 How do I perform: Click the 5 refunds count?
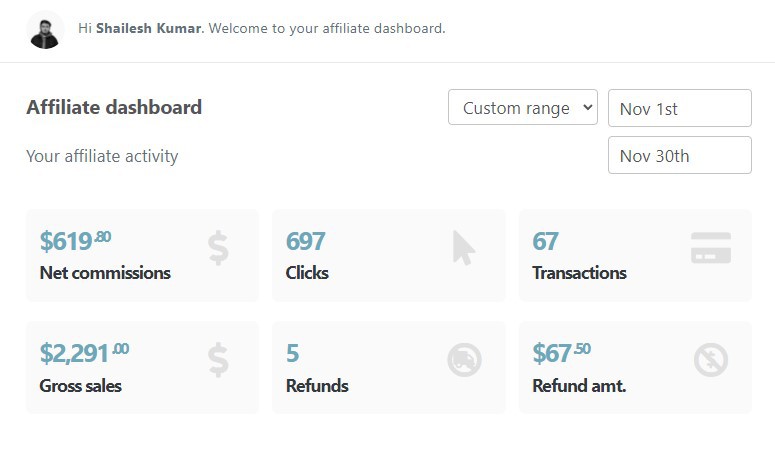tap(292, 354)
